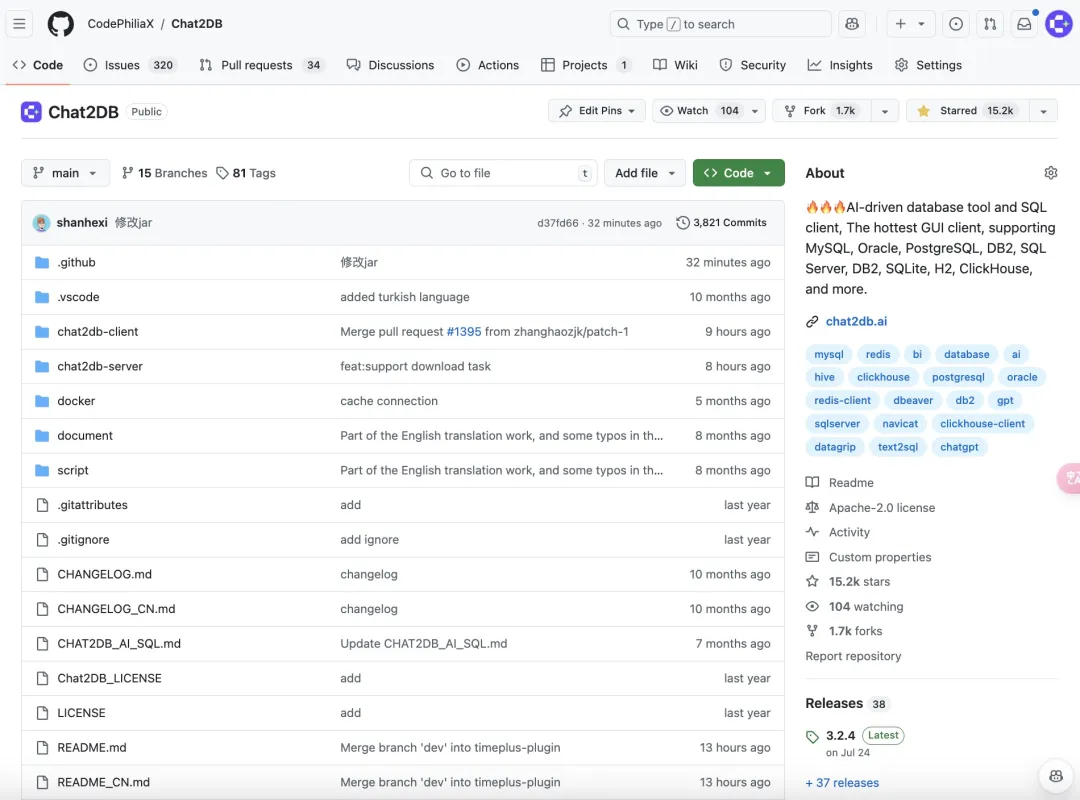The width and height of the screenshot is (1080, 800).
Task: Open the Wiki tab
Action: (x=676, y=65)
